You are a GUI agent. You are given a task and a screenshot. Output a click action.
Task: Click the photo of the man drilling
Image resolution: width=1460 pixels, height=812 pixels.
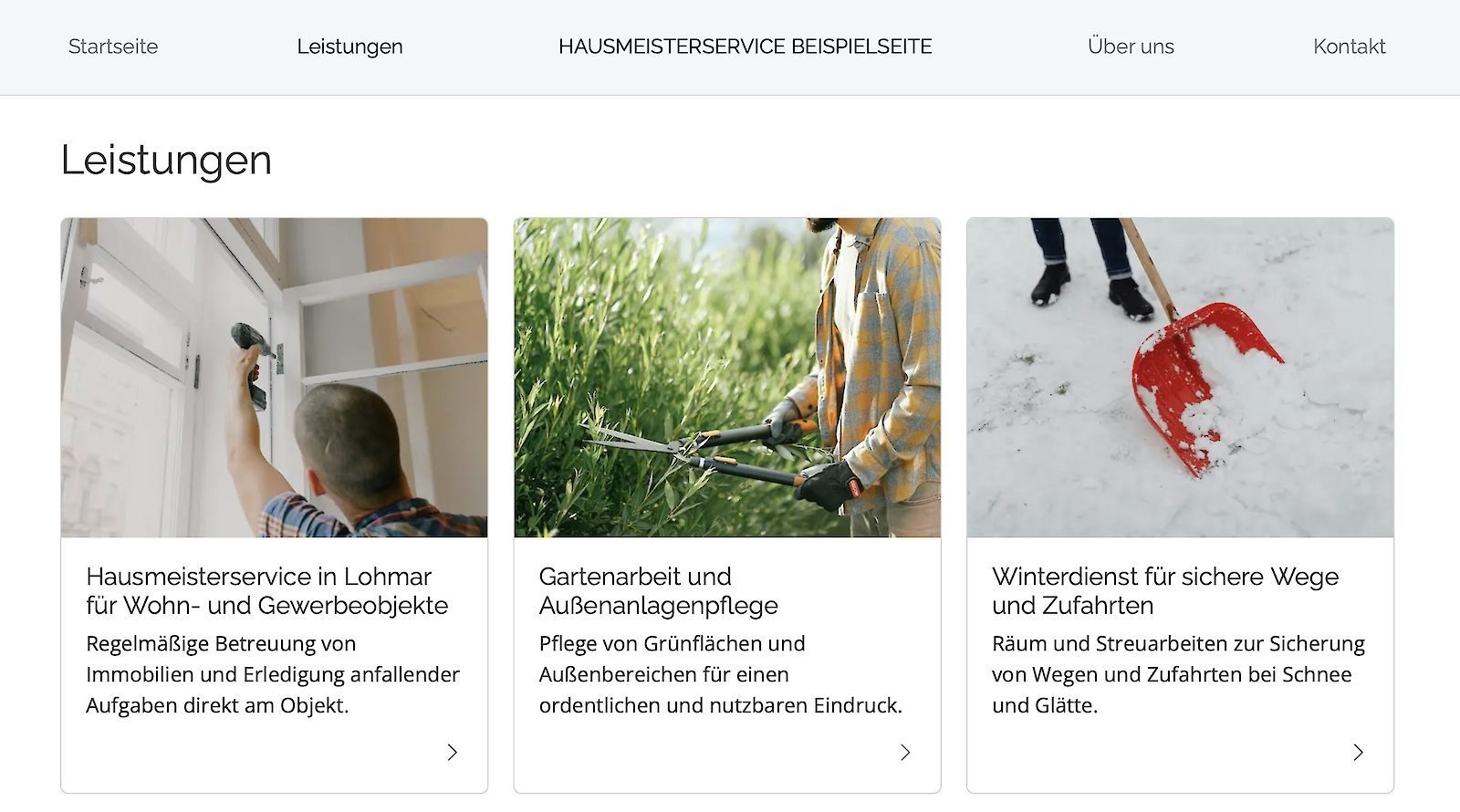pos(274,378)
